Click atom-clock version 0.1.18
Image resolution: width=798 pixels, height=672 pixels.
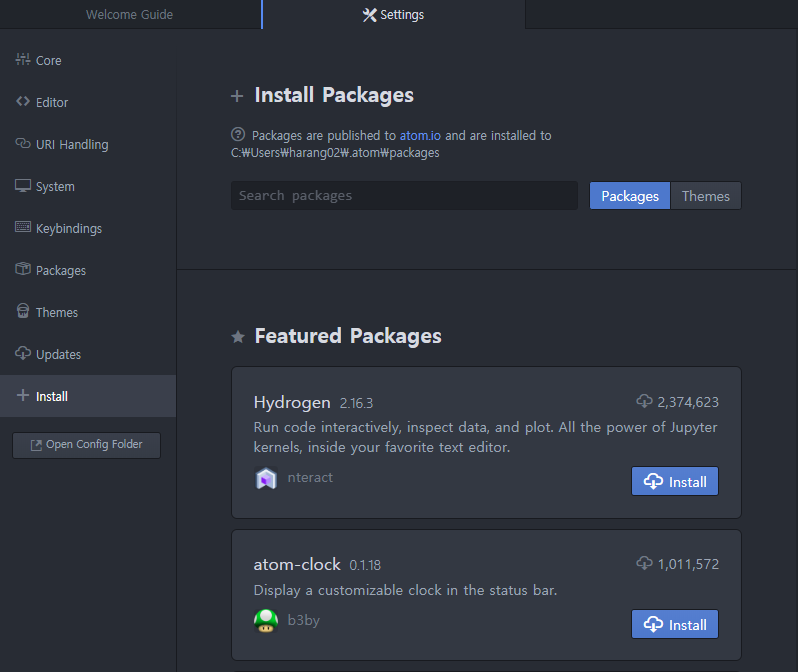[365, 565]
